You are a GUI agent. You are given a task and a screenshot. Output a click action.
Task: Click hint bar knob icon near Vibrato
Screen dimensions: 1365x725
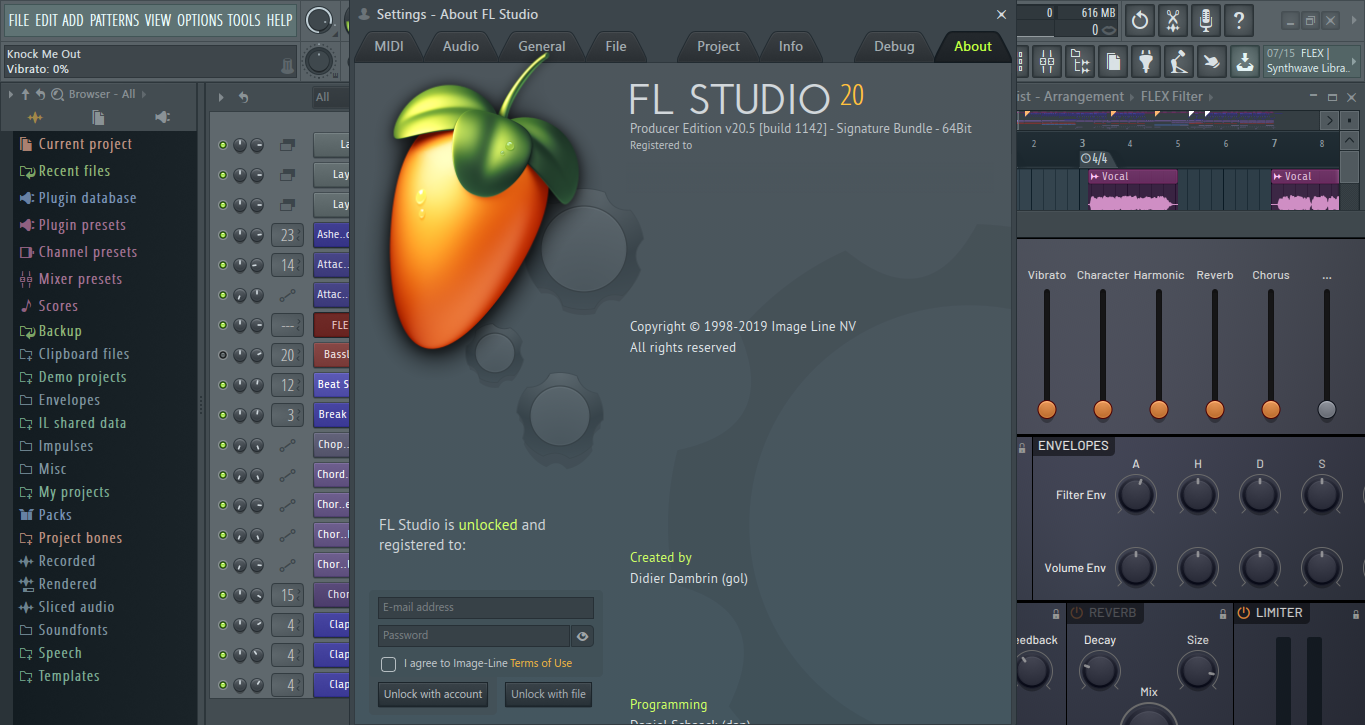pos(287,64)
